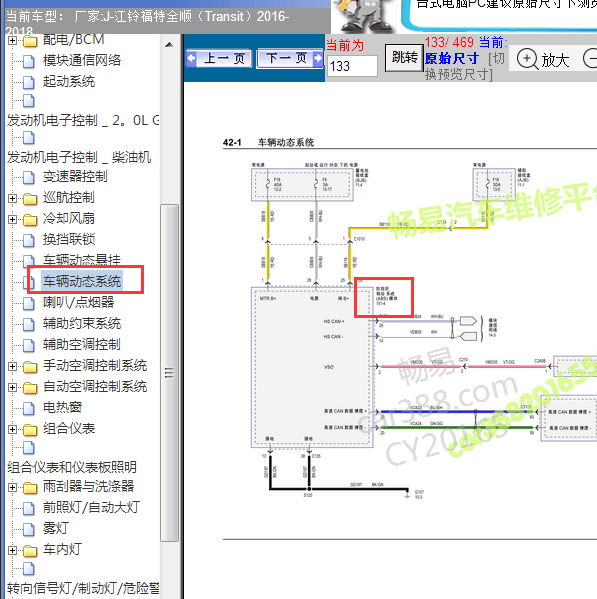Open the 换挡联锁 page
Viewport: 597px width, 599px height.
click(x=69, y=240)
